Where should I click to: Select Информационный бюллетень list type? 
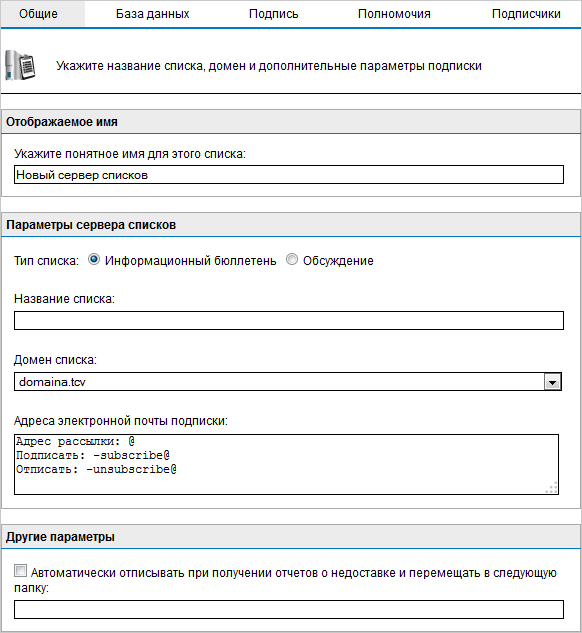click(94, 259)
